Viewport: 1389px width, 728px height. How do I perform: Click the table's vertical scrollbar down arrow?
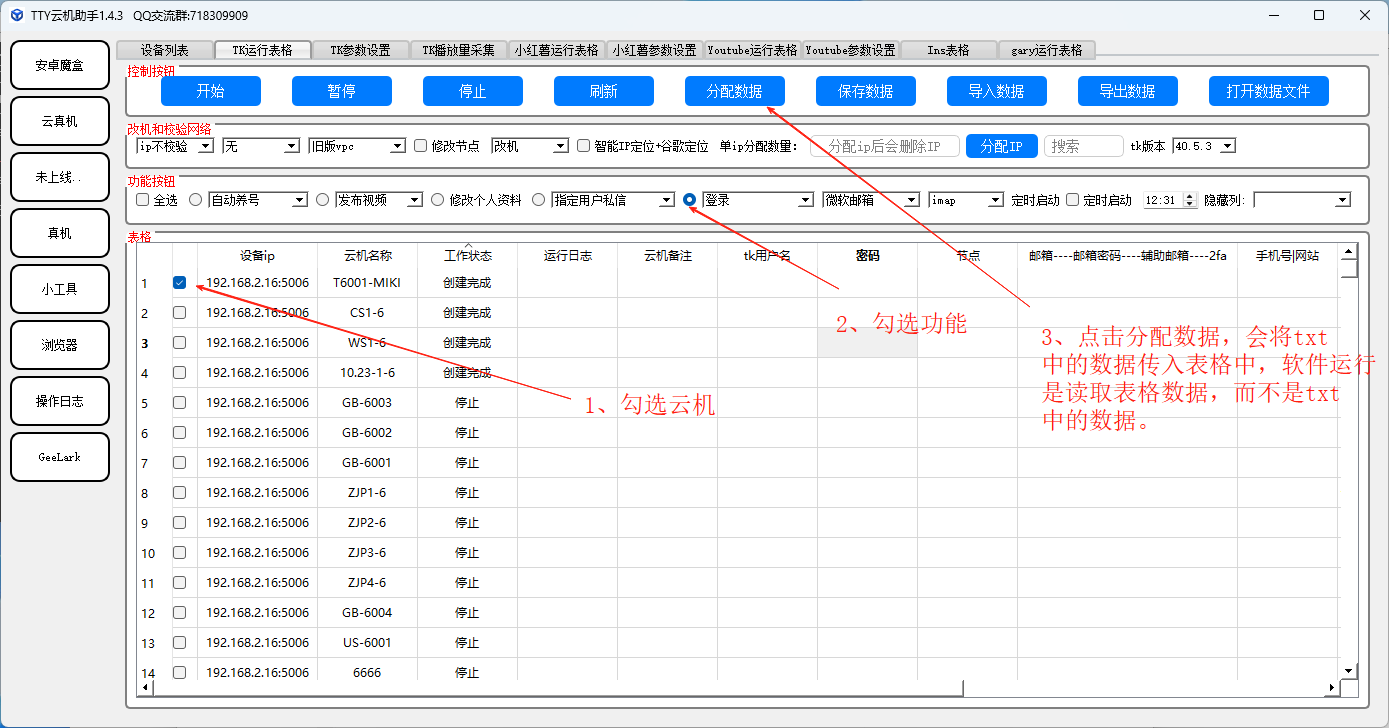click(x=1347, y=670)
